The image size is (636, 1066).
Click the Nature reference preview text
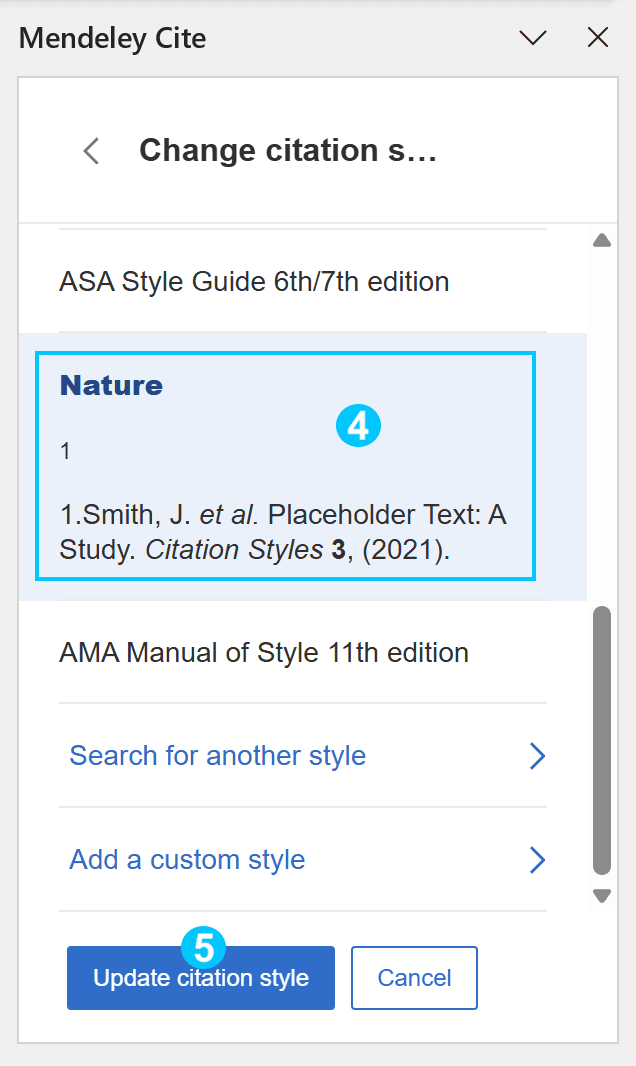(283, 532)
